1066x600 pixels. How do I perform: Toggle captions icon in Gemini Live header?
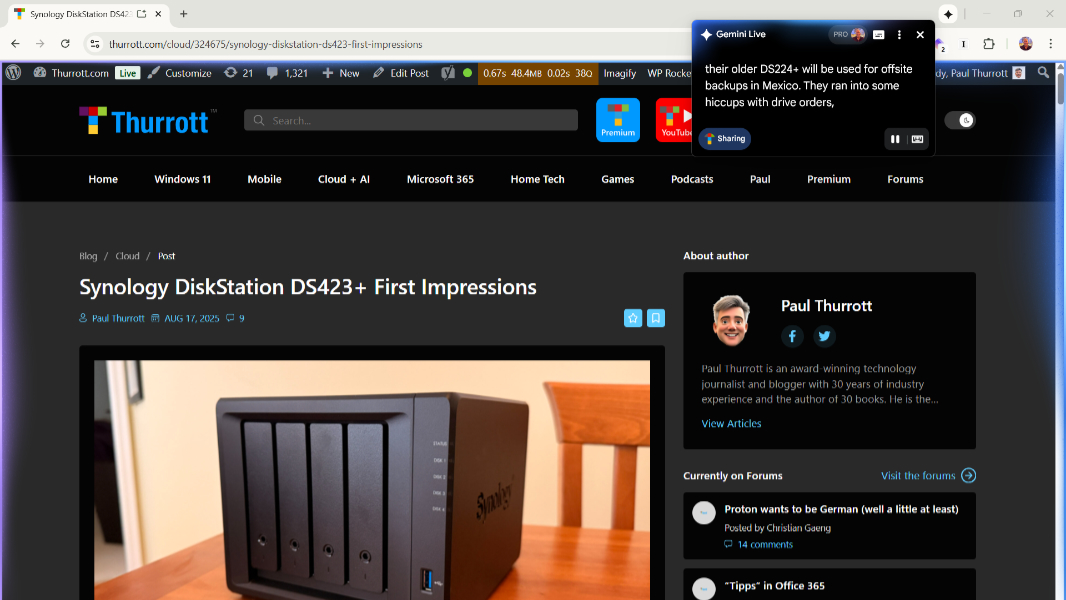click(x=878, y=35)
